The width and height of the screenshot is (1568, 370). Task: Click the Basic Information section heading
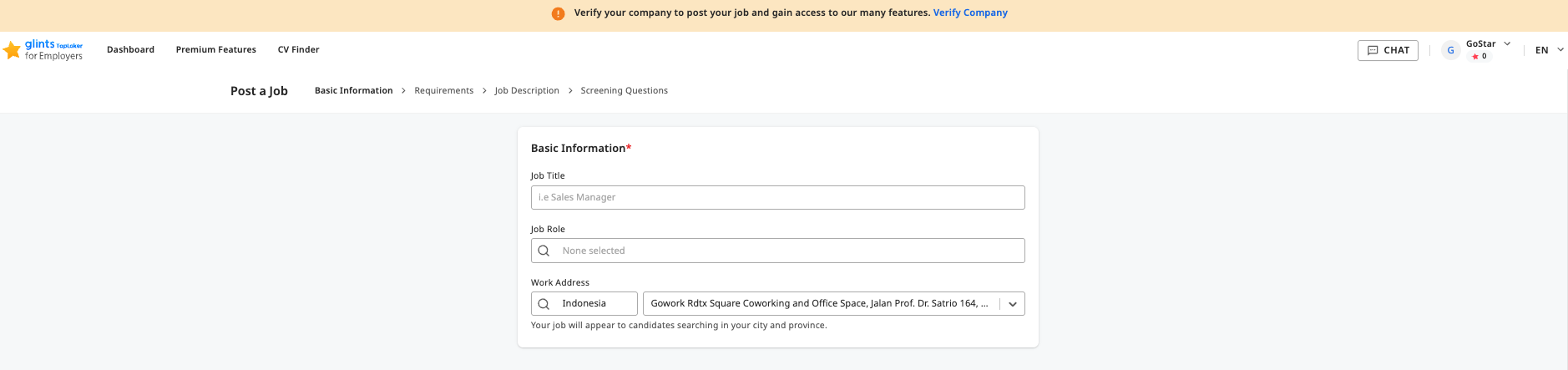[581, 149]
